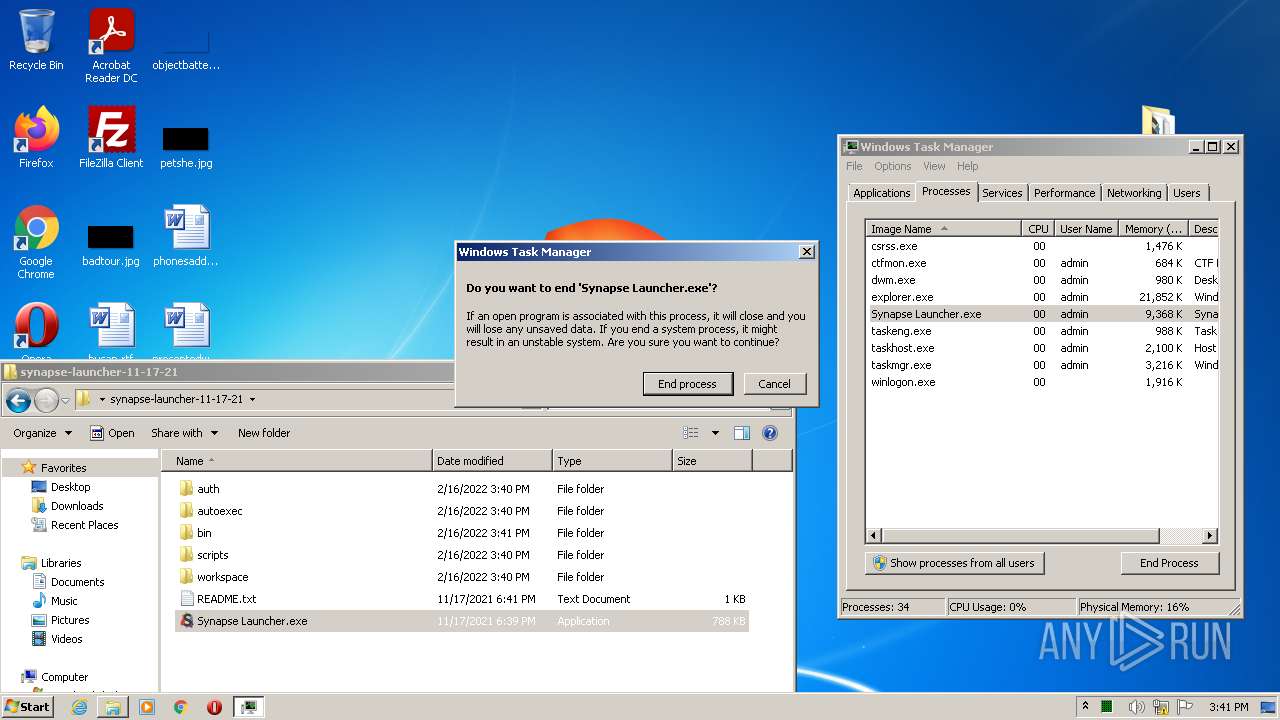This screenshot has width=1280, height=720.
Task: Close the Task Manager confirmation dialog
Action: [x=807, y=252]
